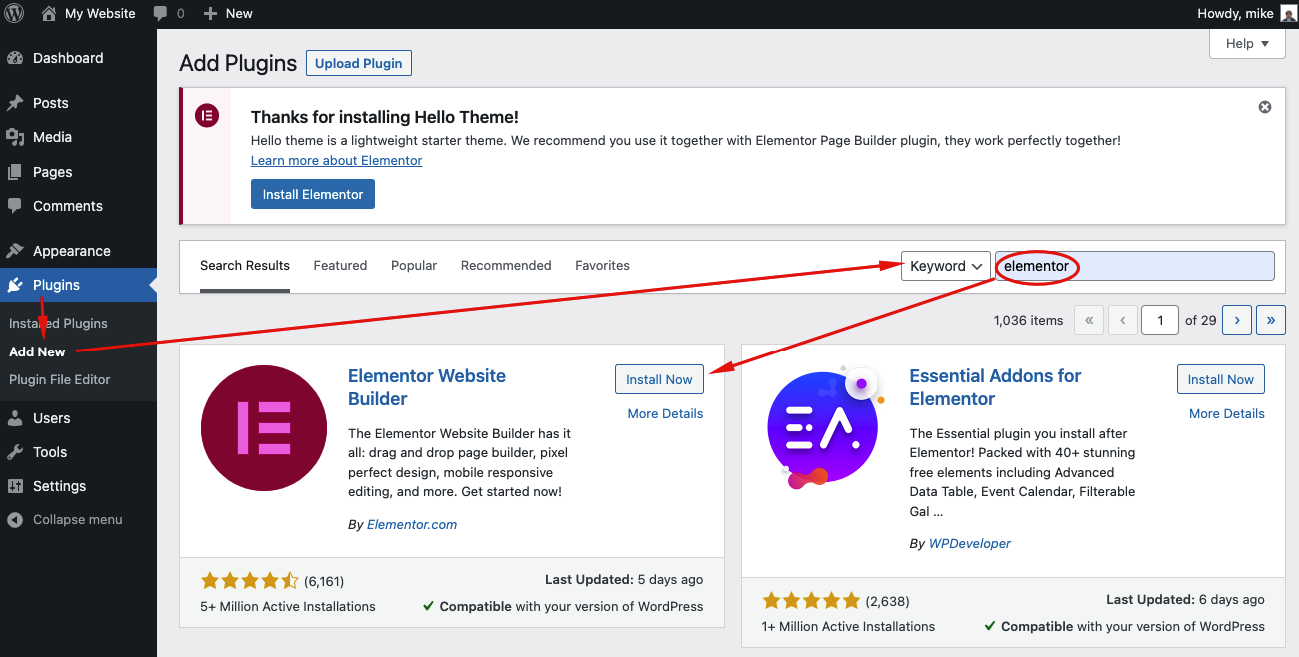Expand the Help panel

[1247, 44]
